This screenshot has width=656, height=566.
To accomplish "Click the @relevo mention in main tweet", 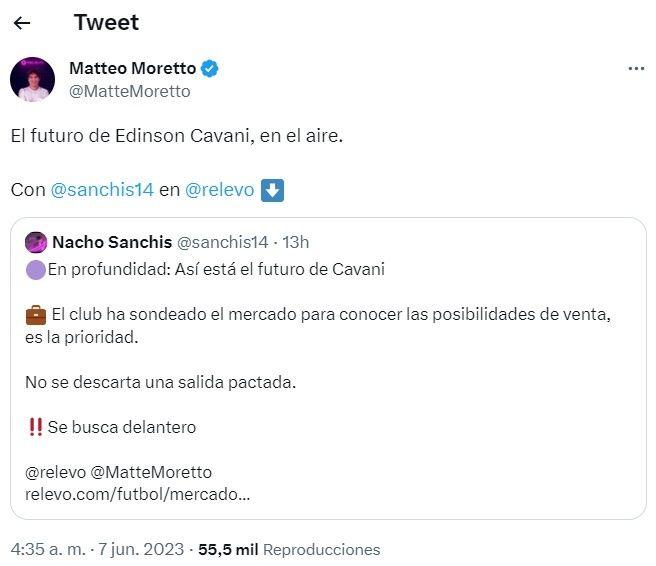I will click(x=219, y=189).
